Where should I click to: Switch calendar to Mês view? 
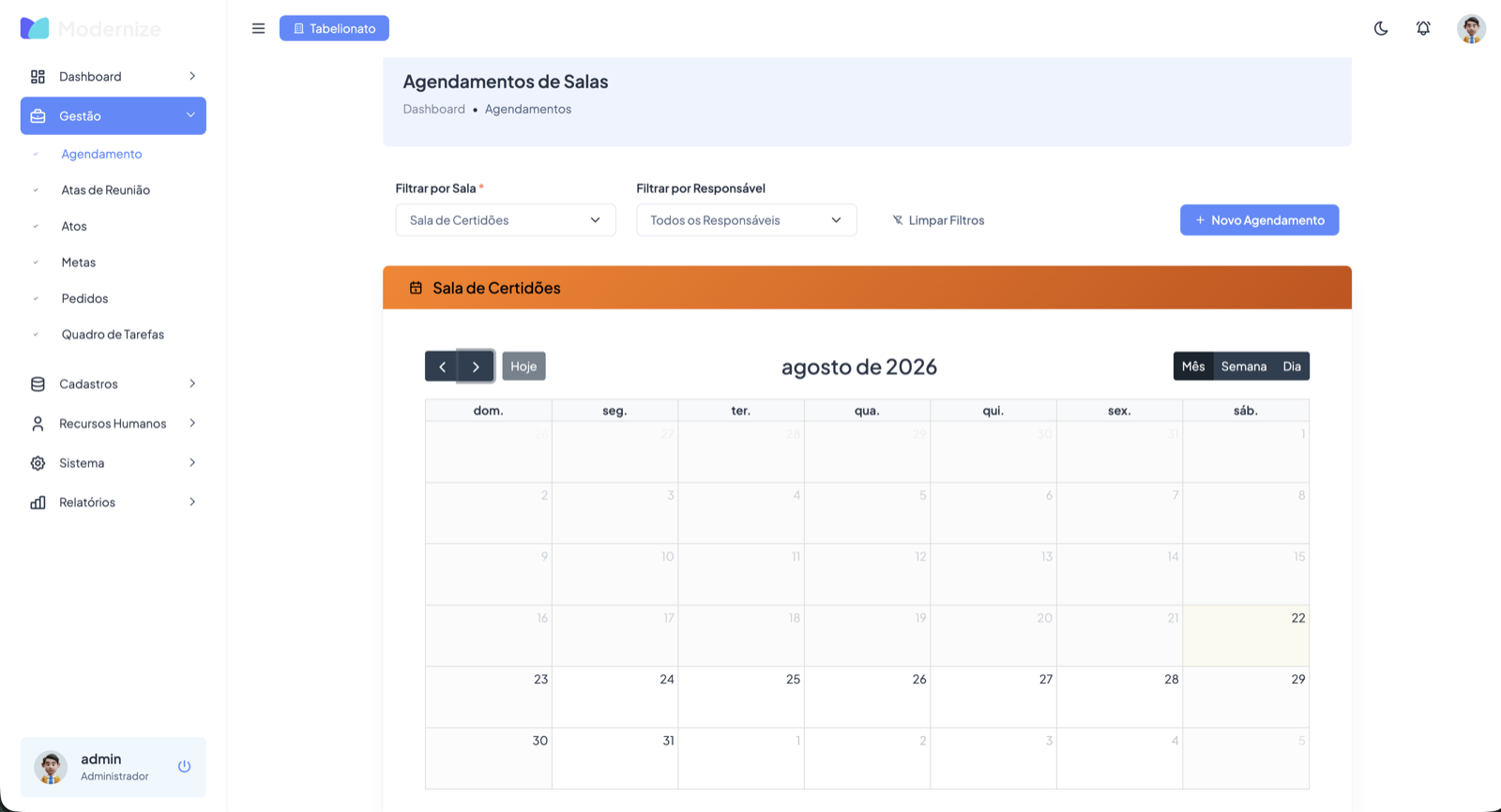point(1193,367)
